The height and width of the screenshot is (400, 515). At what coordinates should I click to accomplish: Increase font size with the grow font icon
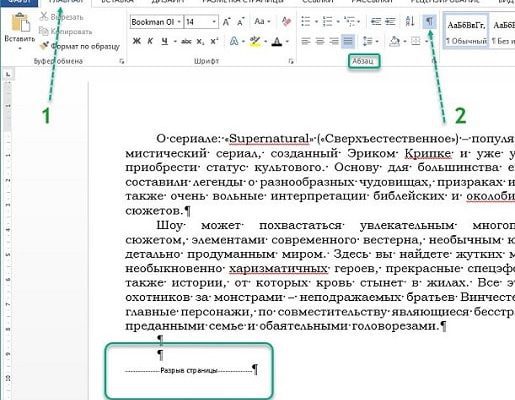pyautogui.click(x=226, y=22)
